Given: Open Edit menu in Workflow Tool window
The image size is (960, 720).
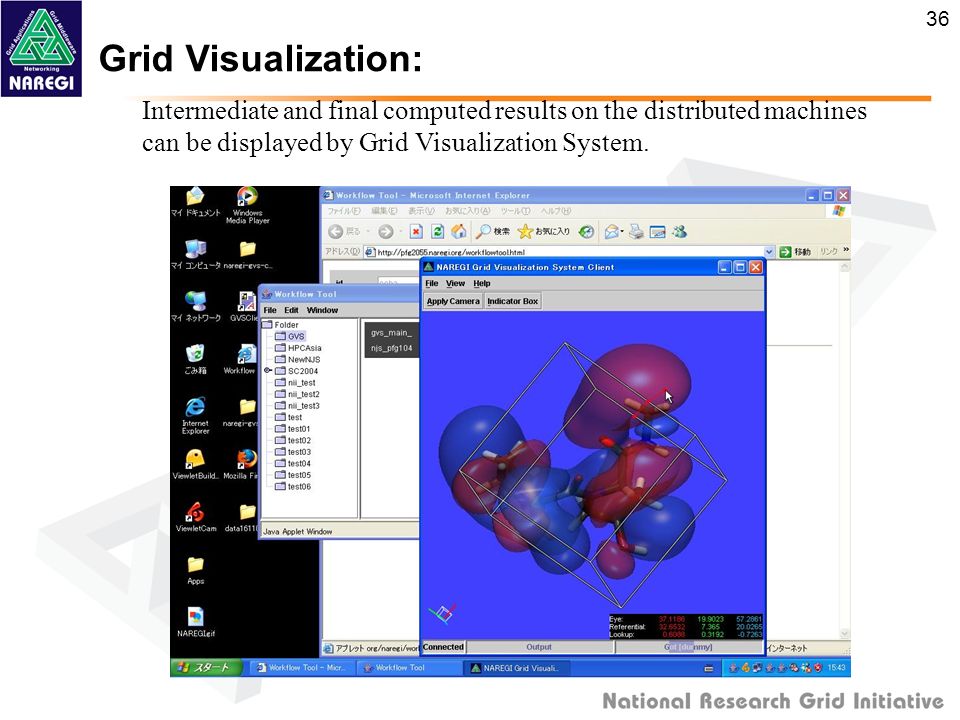Looking at the screenshot, I should [291, 310].
